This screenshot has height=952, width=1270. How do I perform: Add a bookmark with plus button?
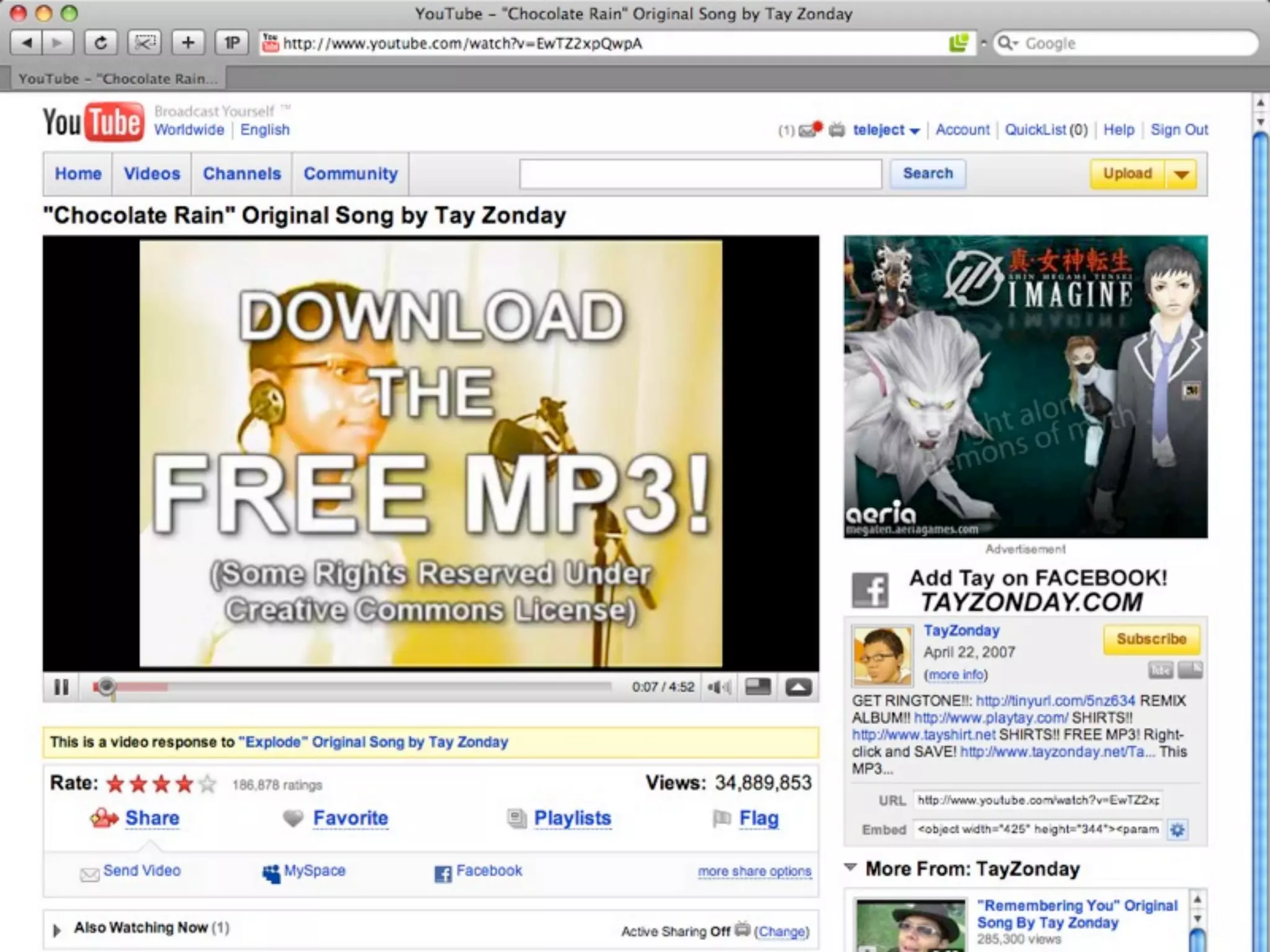188,43
